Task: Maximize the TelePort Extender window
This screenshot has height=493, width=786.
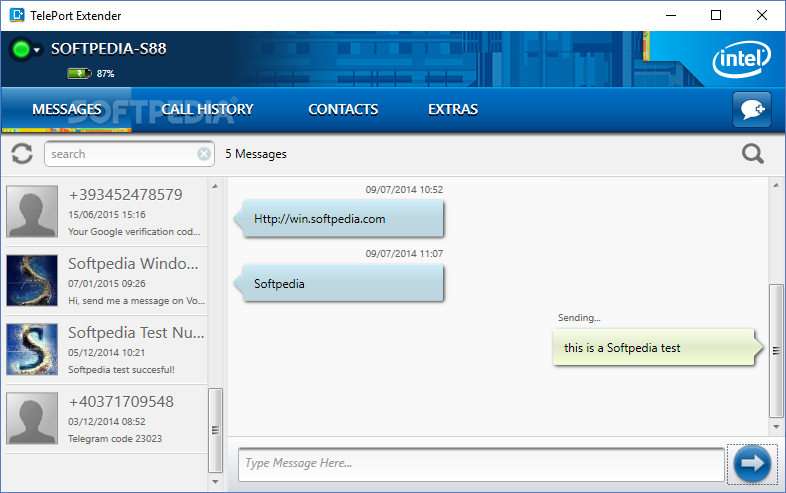Action: coord(716,15)
